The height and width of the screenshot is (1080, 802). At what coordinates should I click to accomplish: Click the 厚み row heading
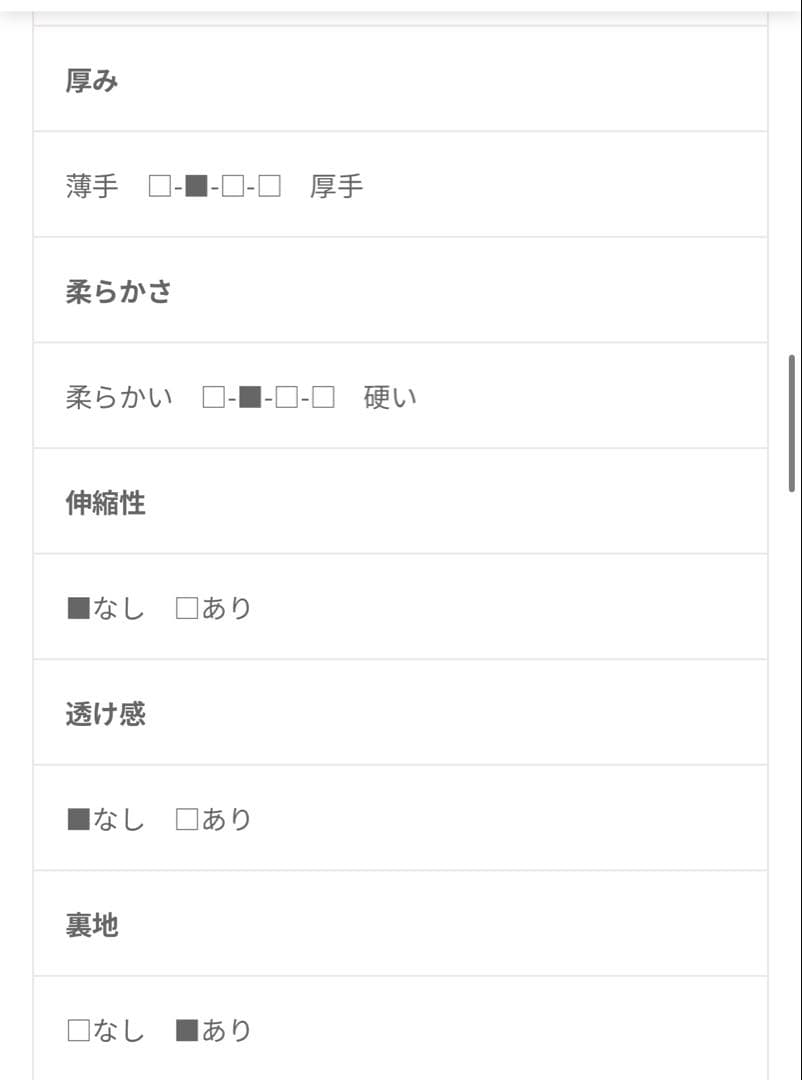point(92,81)
